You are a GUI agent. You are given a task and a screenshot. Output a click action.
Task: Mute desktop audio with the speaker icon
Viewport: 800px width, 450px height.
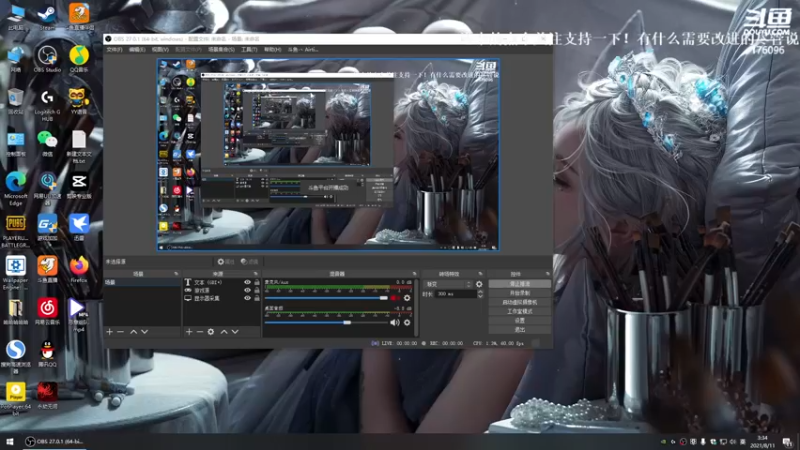click(395, 322)
